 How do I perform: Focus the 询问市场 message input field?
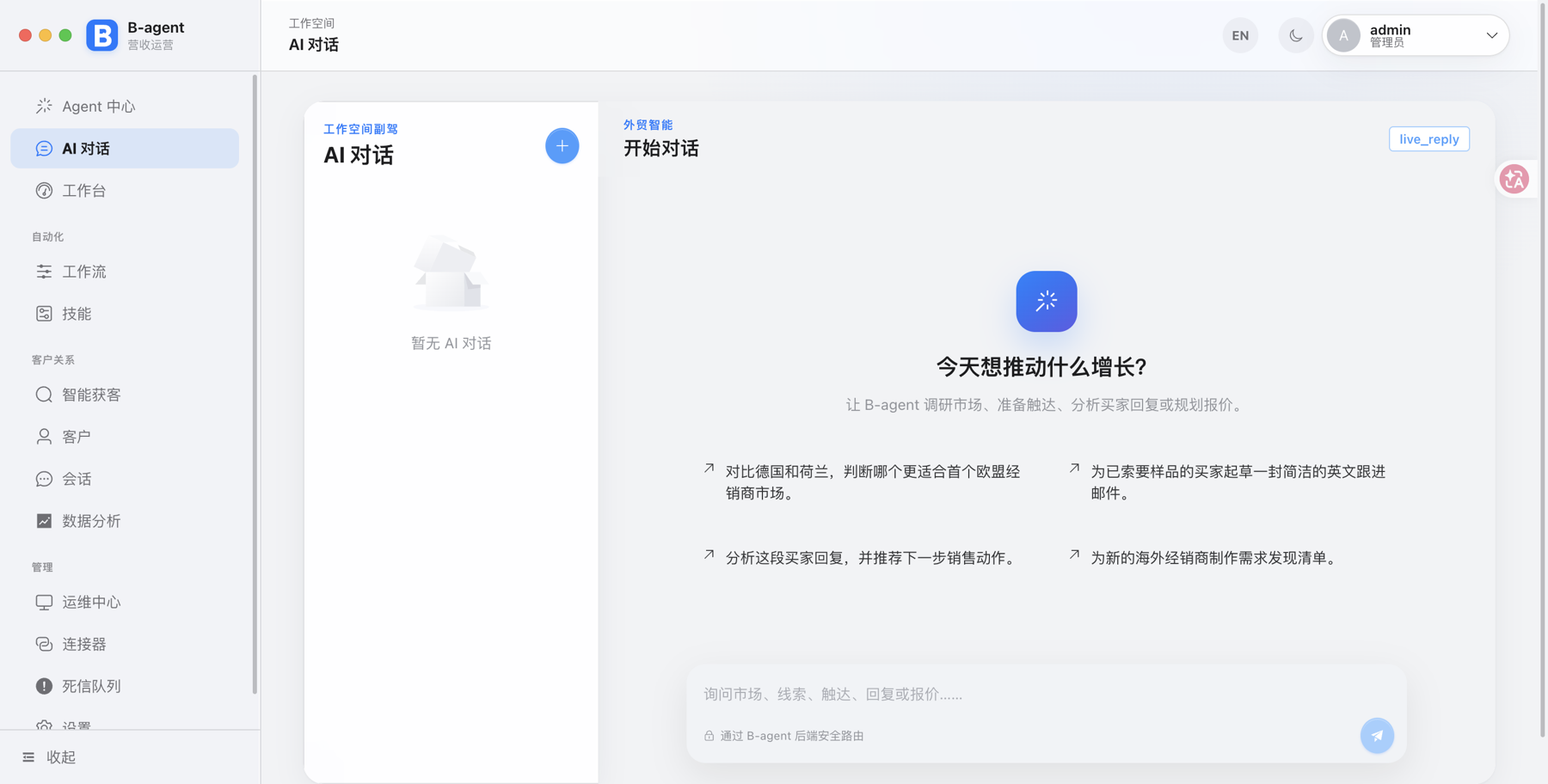coord(1046,694)
